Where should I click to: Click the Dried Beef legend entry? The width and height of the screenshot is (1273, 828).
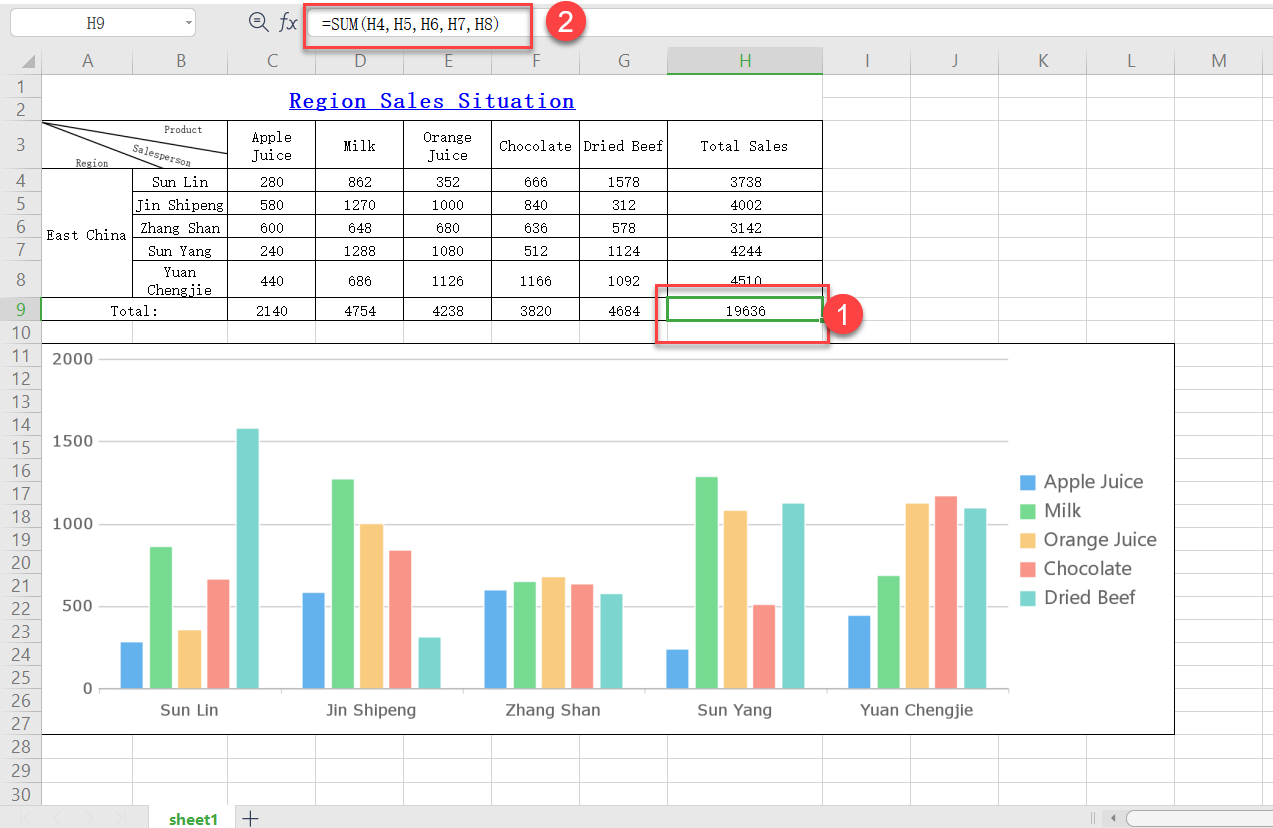pos(1090,598)
